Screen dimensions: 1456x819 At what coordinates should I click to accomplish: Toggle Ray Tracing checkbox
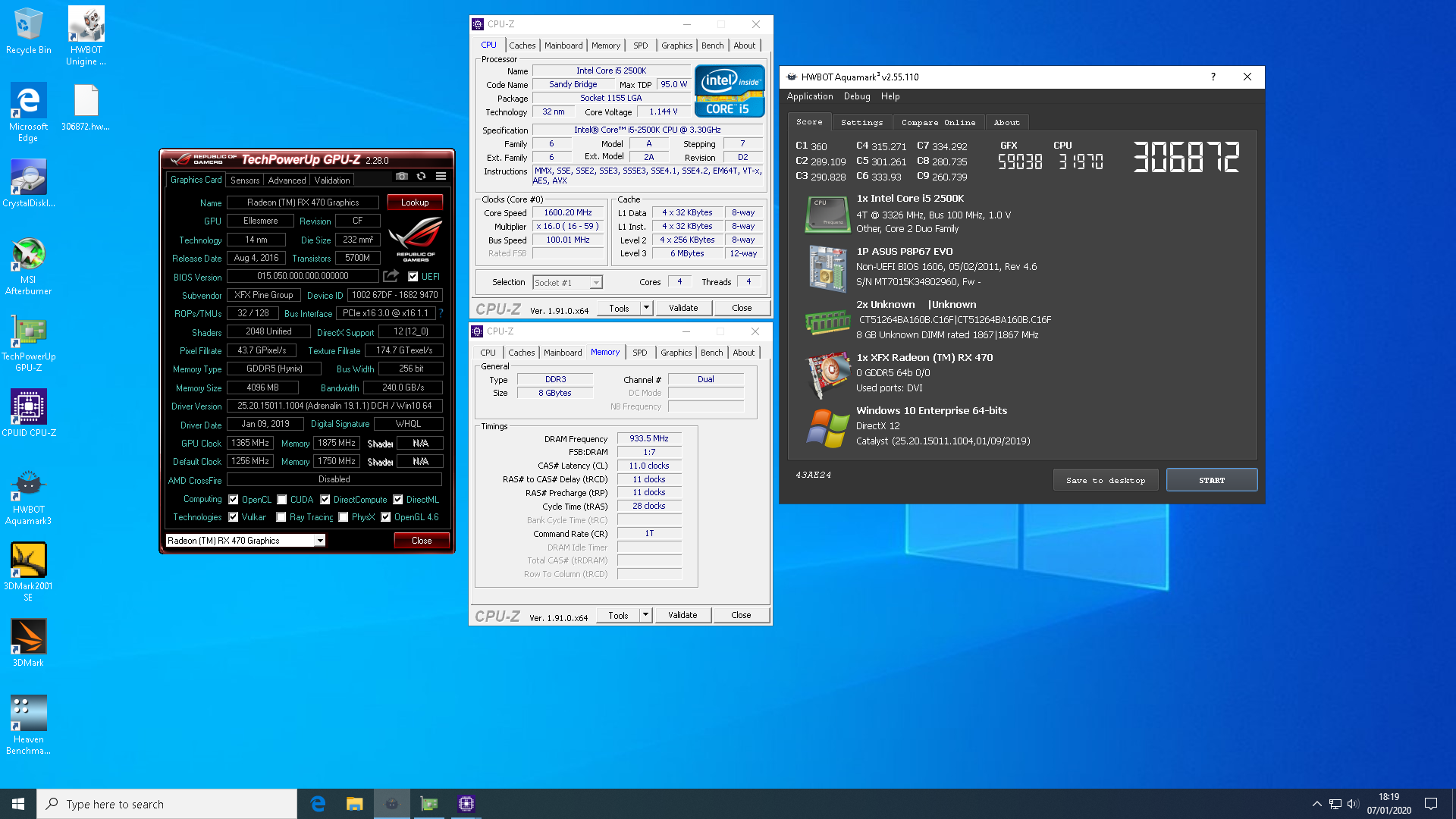coord(281,517)
